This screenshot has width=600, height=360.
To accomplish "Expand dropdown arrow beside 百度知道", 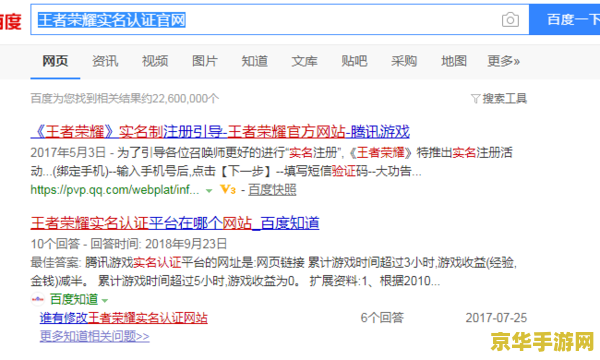I will [x=105, y=300].
